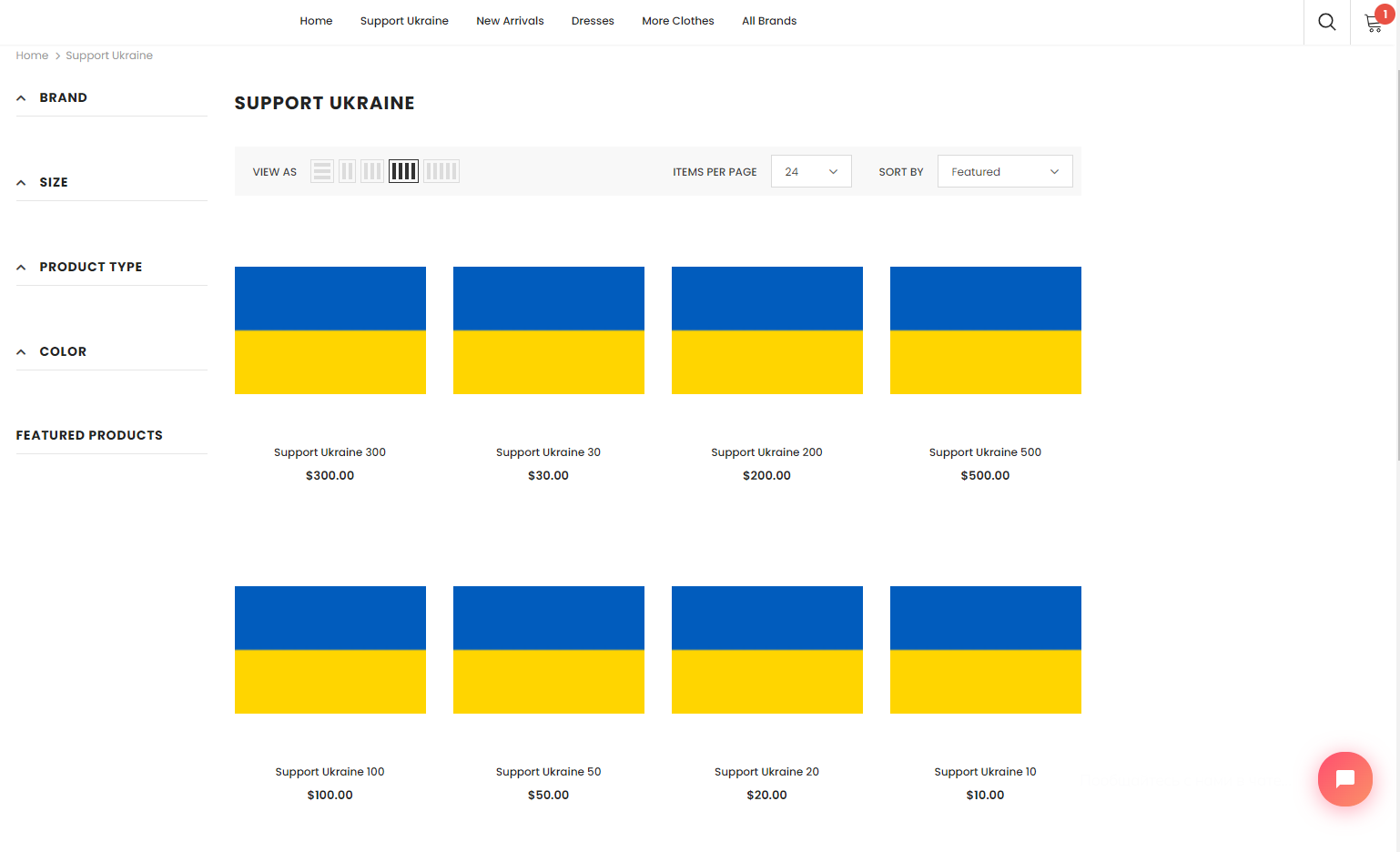
Task: Collapse the Product Type filter section
Action: click(112, 267)
